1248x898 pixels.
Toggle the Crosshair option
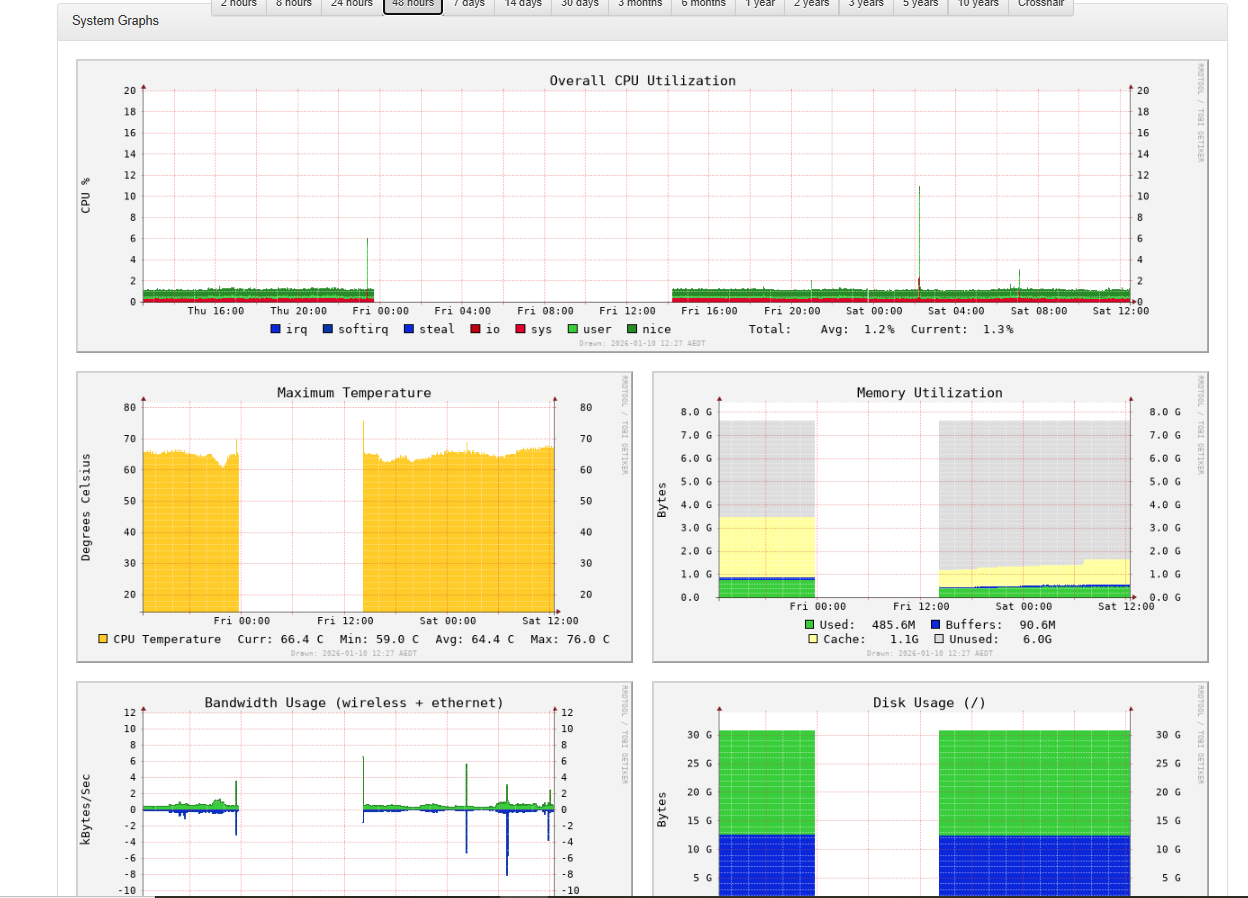coord(1041,6)
